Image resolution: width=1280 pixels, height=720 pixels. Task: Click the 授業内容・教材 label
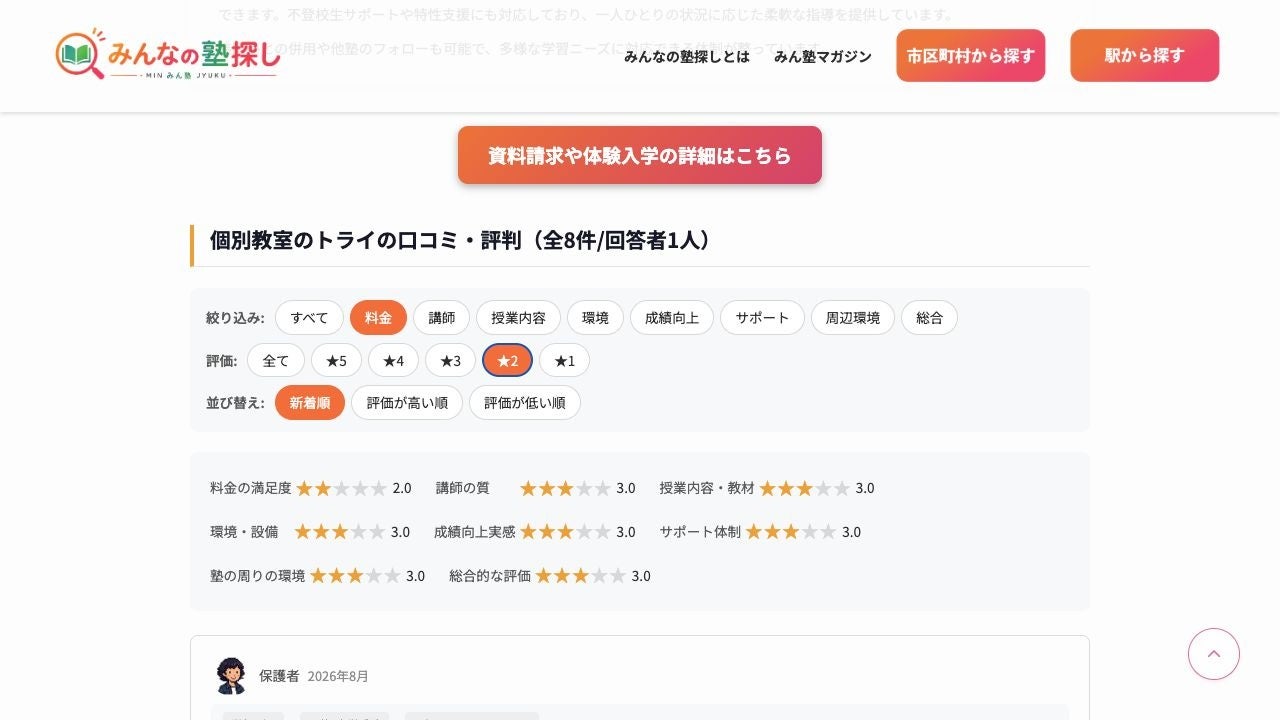coord(707,488)
